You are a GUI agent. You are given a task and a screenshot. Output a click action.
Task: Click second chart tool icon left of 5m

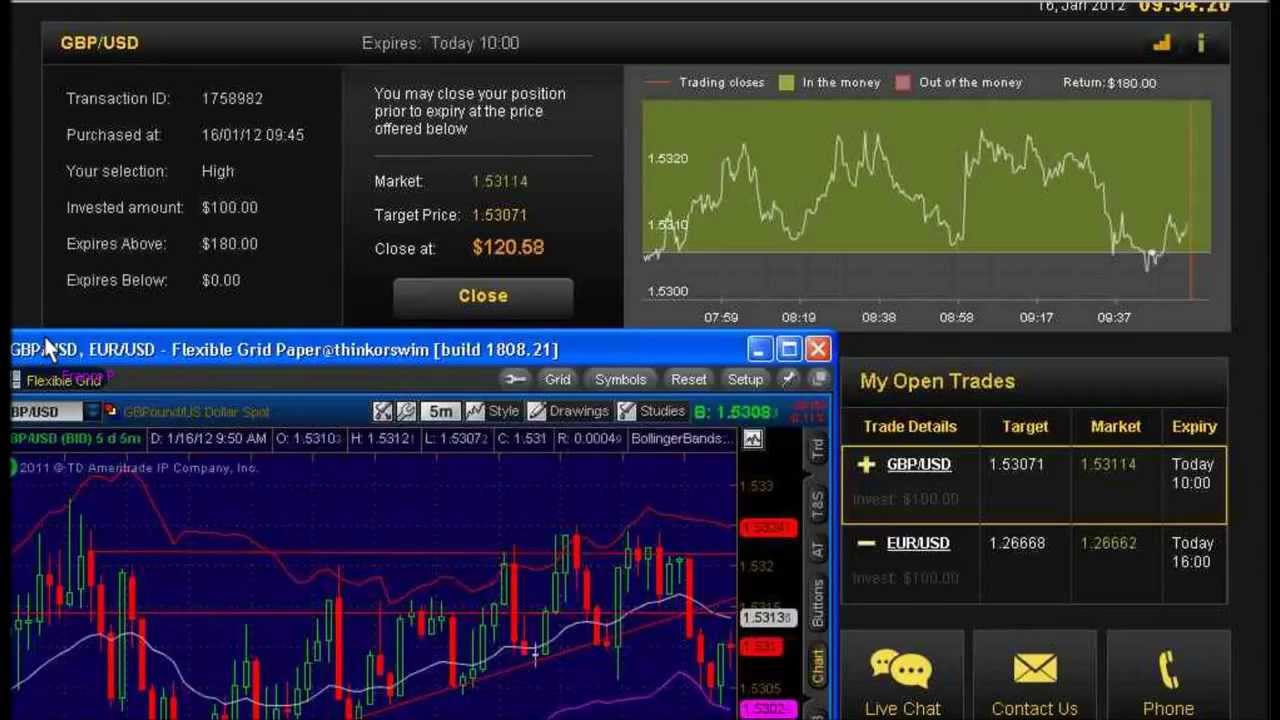click(x=406, y=411)
